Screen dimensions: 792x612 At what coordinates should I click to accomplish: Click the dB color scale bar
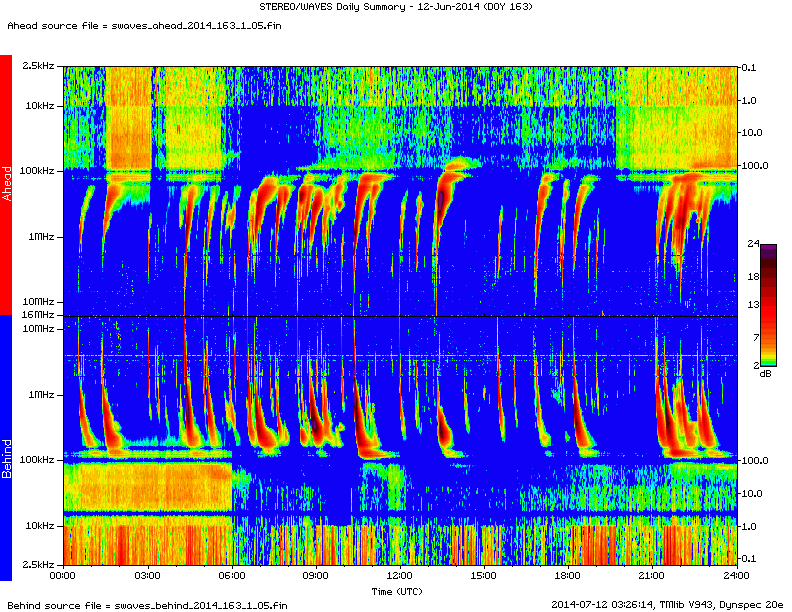coord(768,305)
